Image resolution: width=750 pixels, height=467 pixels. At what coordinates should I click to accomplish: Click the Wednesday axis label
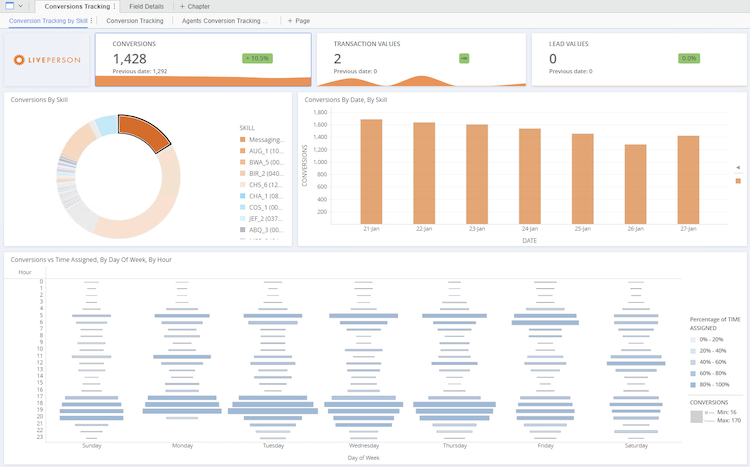pyautogui.click(x=364, y=445)
